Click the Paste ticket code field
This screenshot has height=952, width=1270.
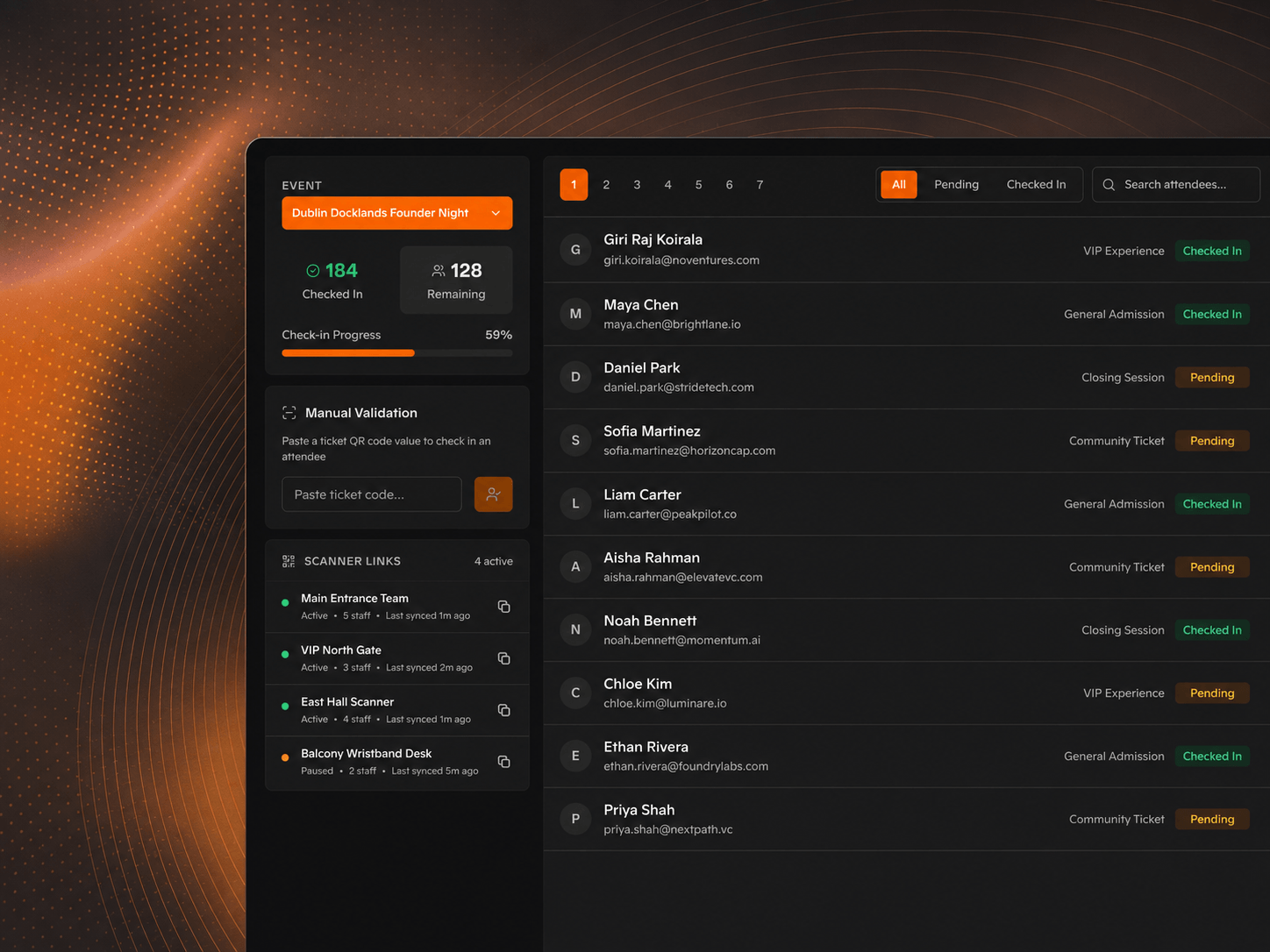click(x=372, y=494)
